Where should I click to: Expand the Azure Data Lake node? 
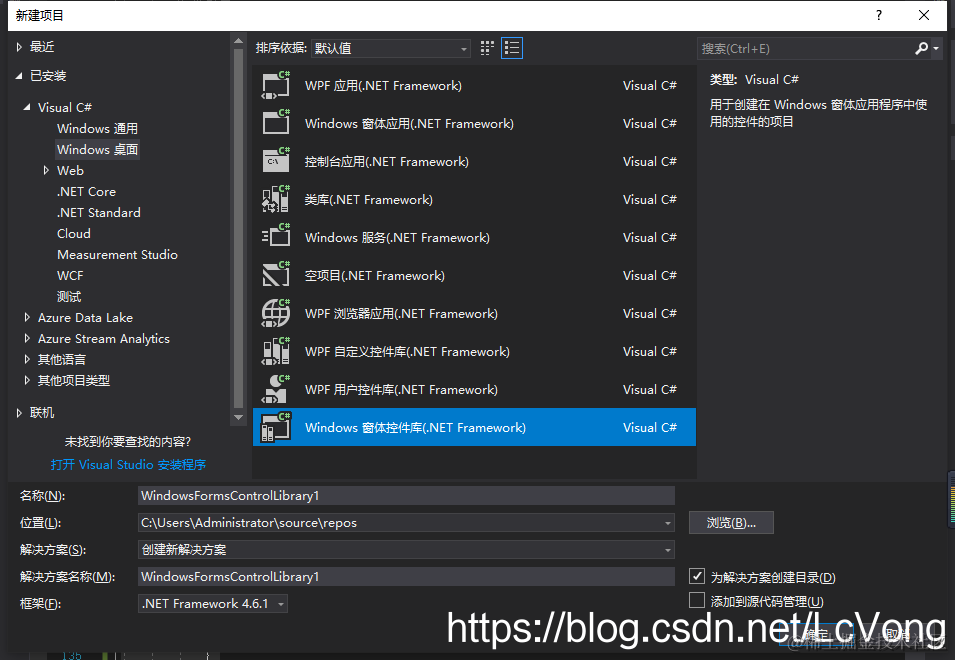coord(27,317)
